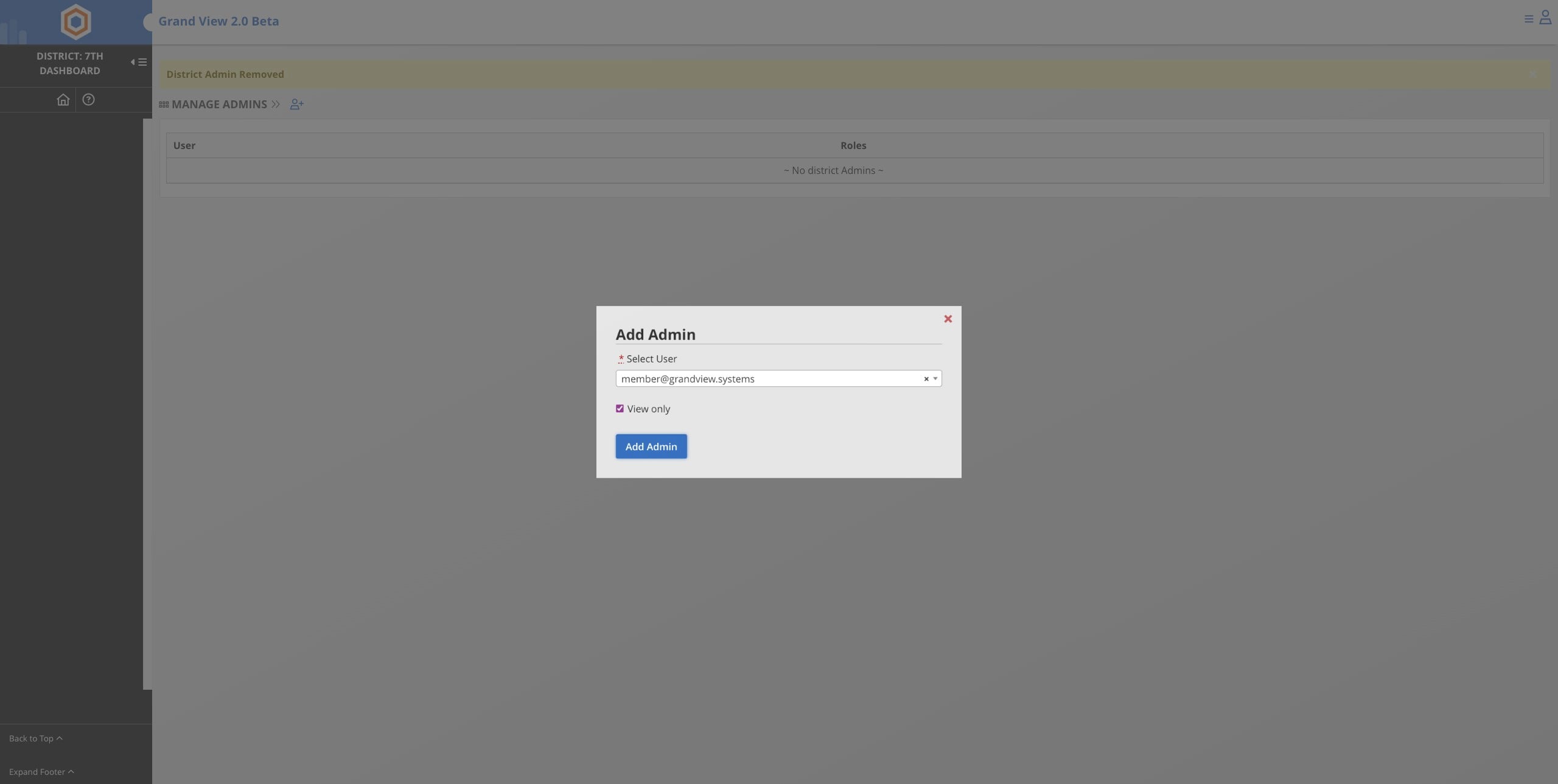The image size is (1558, 784).
Task: Click the User column header
Action: click(184, 146)
